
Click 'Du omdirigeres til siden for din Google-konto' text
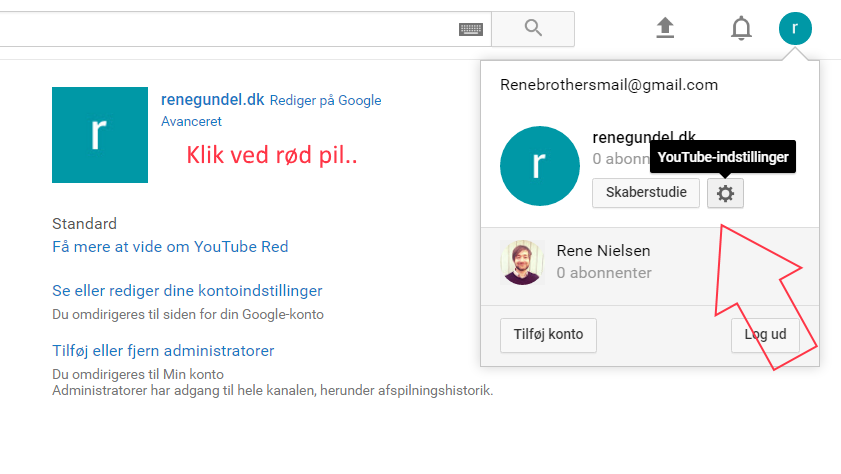[x=188, y=314]
